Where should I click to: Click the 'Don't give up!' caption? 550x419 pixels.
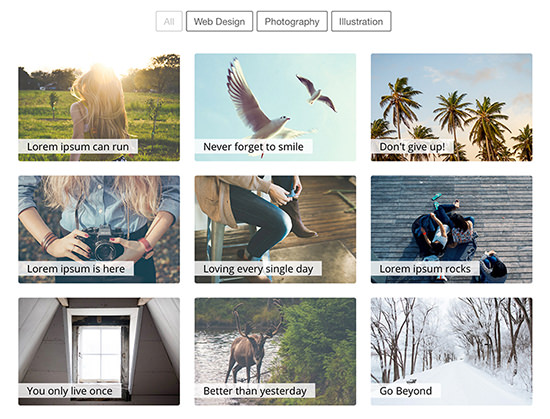412,147
